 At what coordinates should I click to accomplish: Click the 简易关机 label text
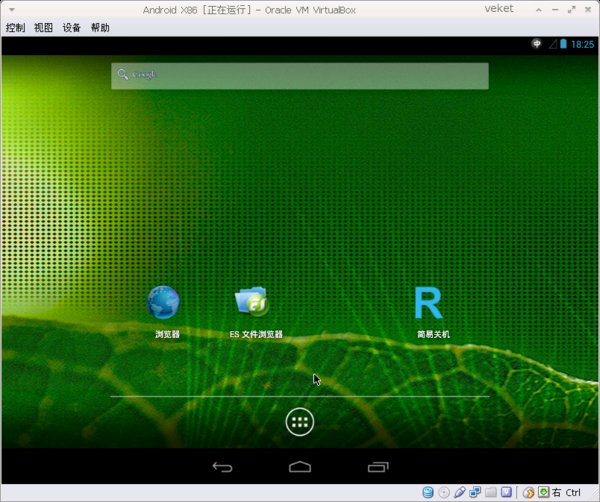(433, 334)
